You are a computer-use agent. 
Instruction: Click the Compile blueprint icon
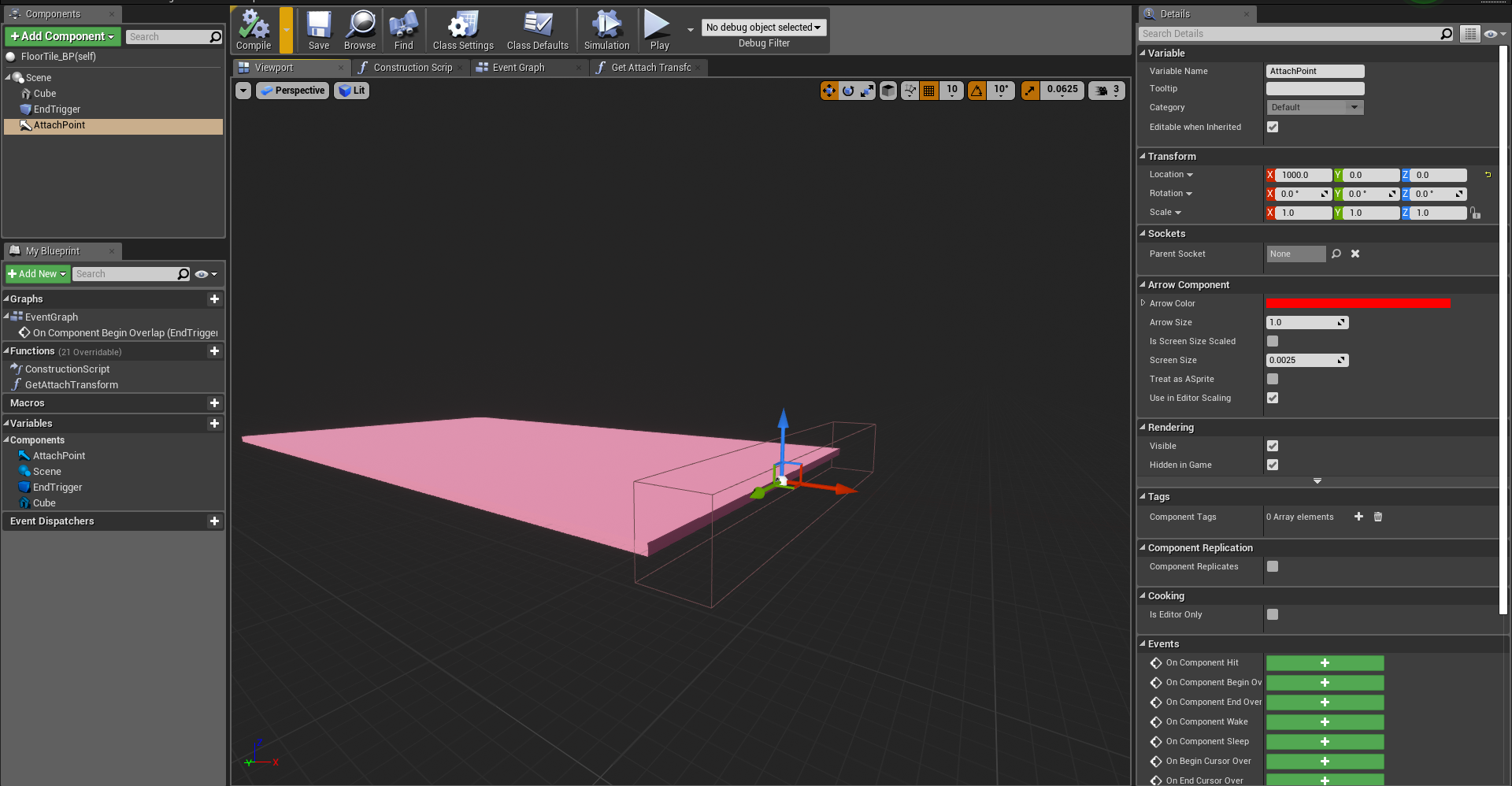[254, 29]
